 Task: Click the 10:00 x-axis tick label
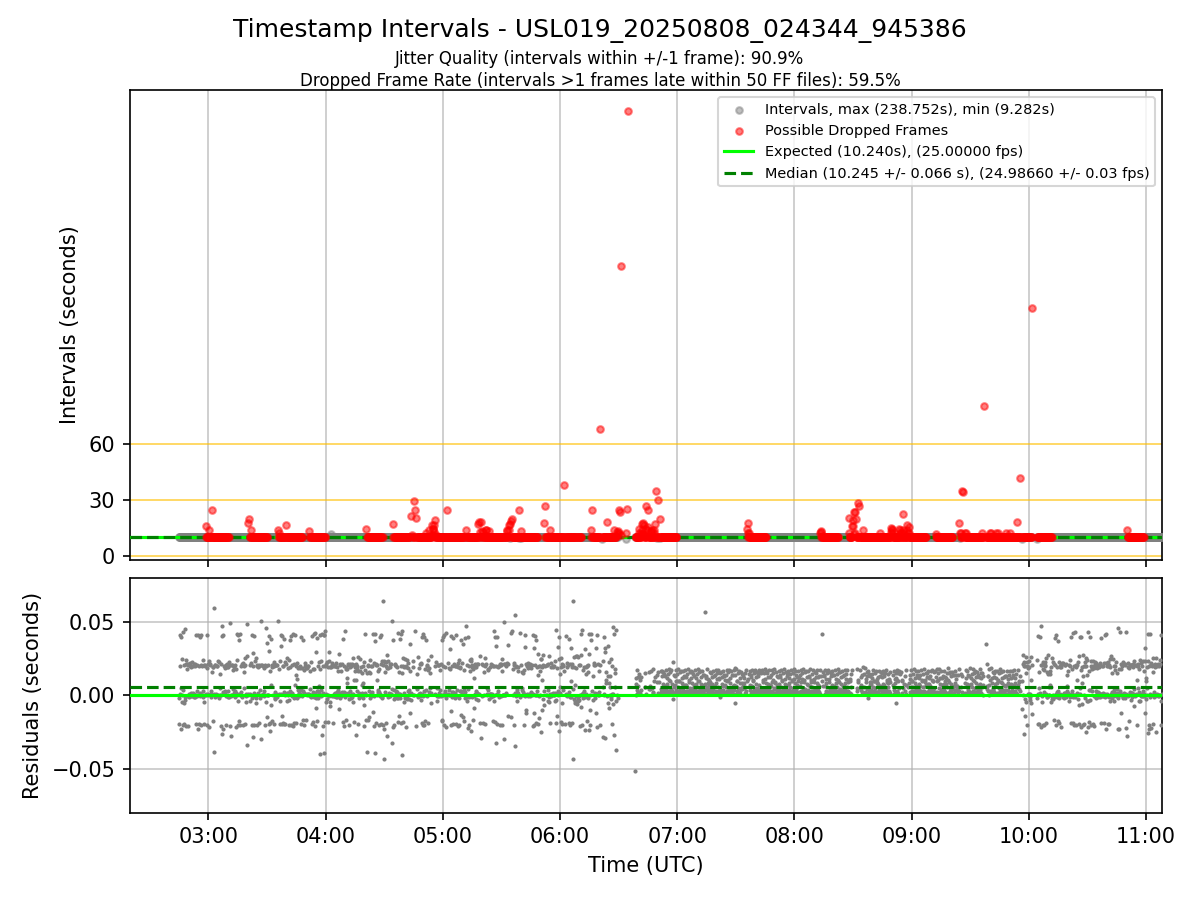[1029, 836]
